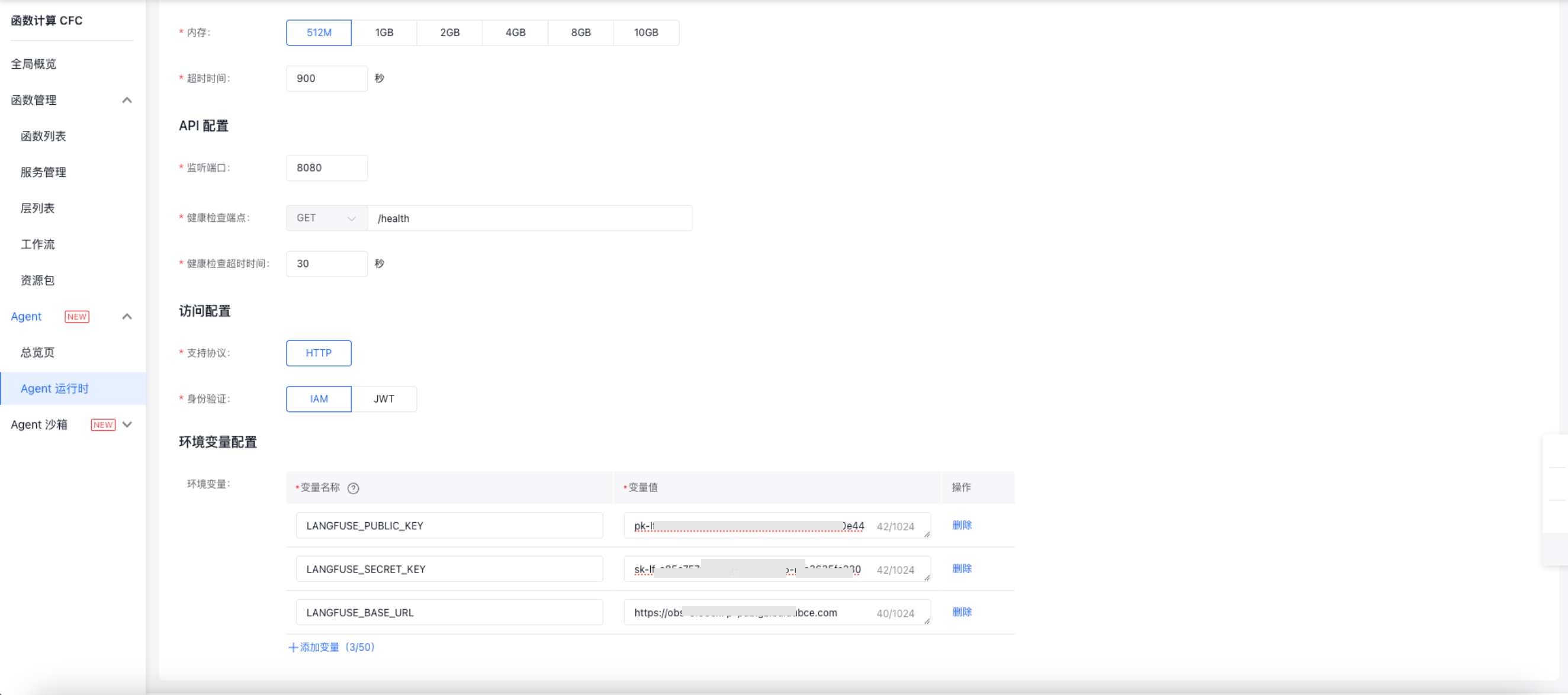Select IAM authentication option
Screen dimensions: 1568x695
[319, 398]
